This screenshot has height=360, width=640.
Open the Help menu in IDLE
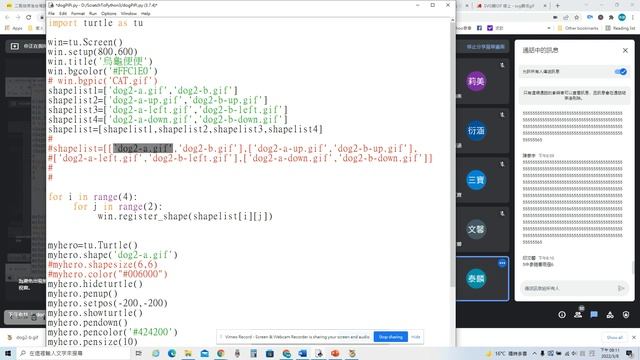(146, 13)
